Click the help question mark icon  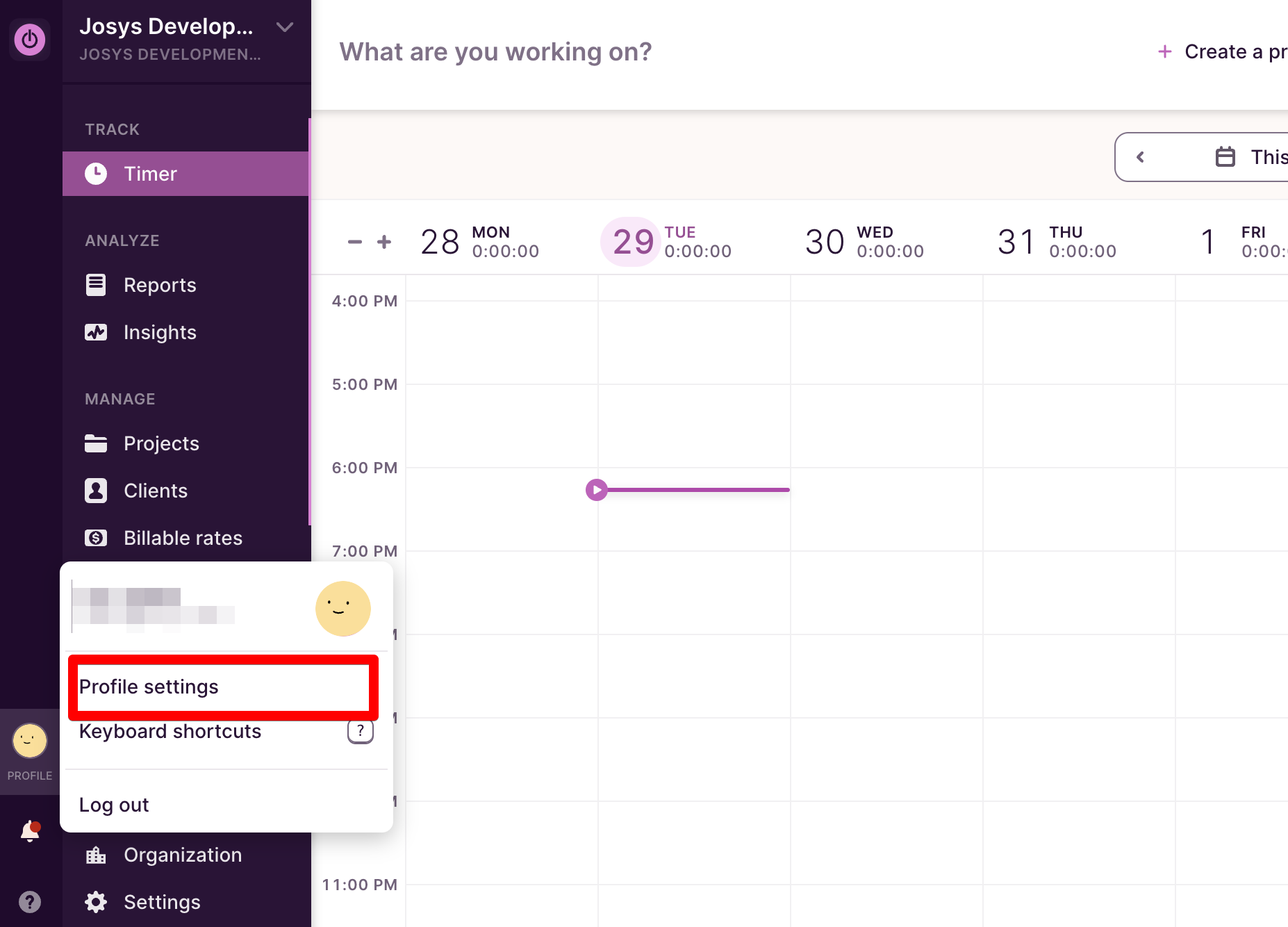30,902
